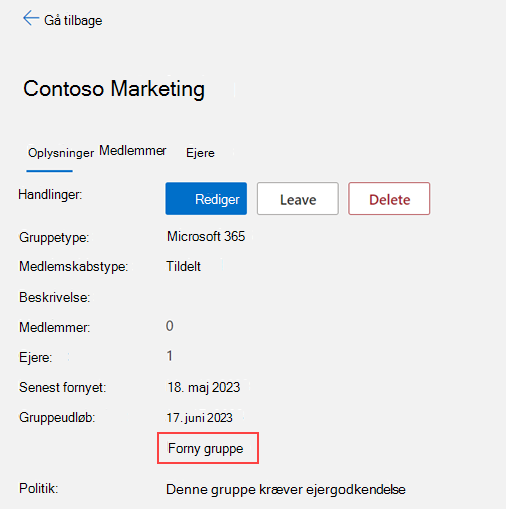Click the blue Rediger button

(x=206, y=199)
